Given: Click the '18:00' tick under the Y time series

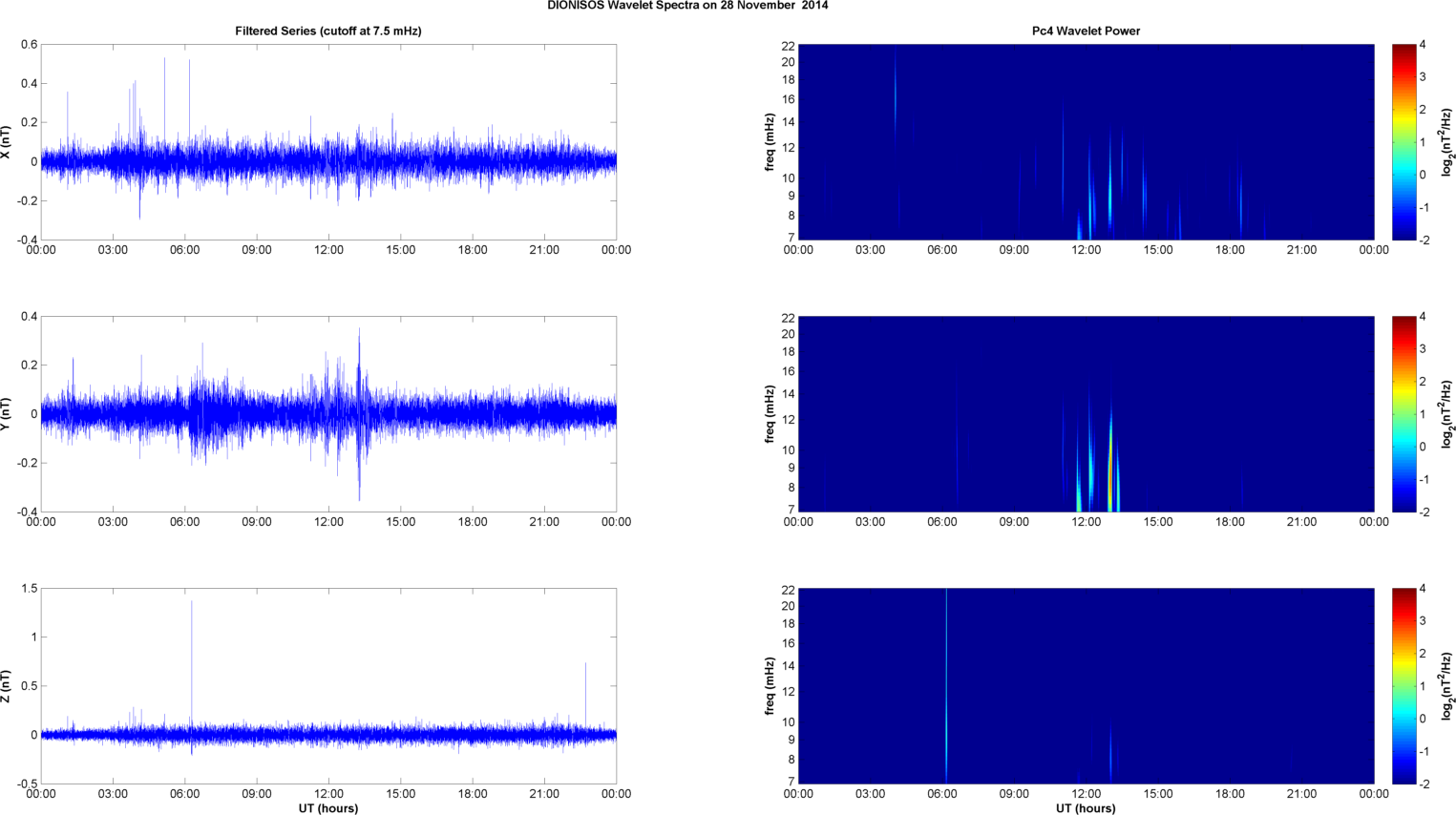Looking at the screenshot, I should coord(473,522).
